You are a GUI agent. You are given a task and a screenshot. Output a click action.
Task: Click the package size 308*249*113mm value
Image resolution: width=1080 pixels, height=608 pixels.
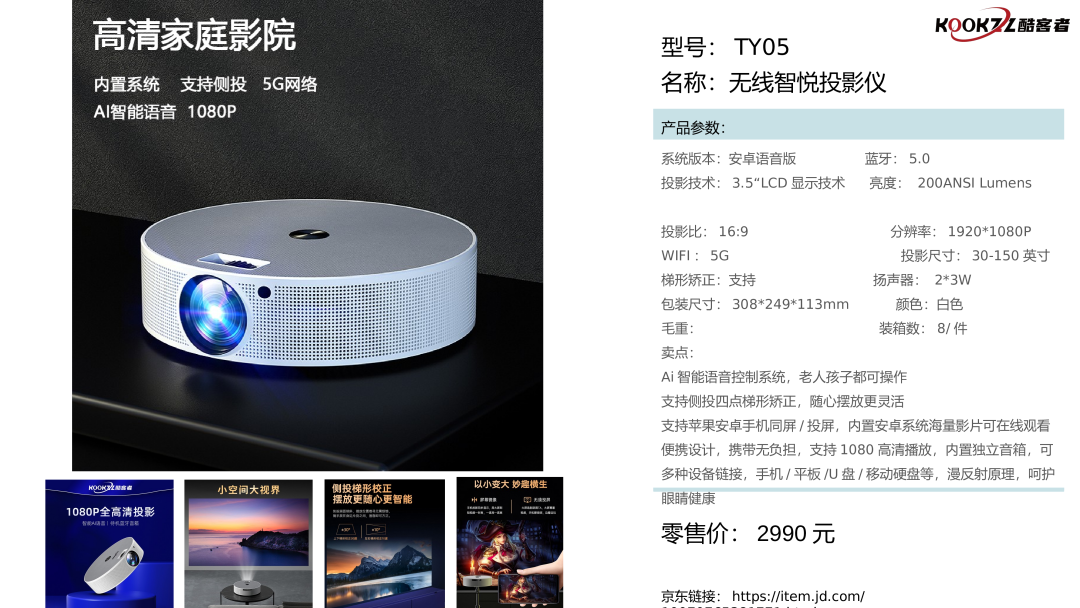click(x=790, y=304)
